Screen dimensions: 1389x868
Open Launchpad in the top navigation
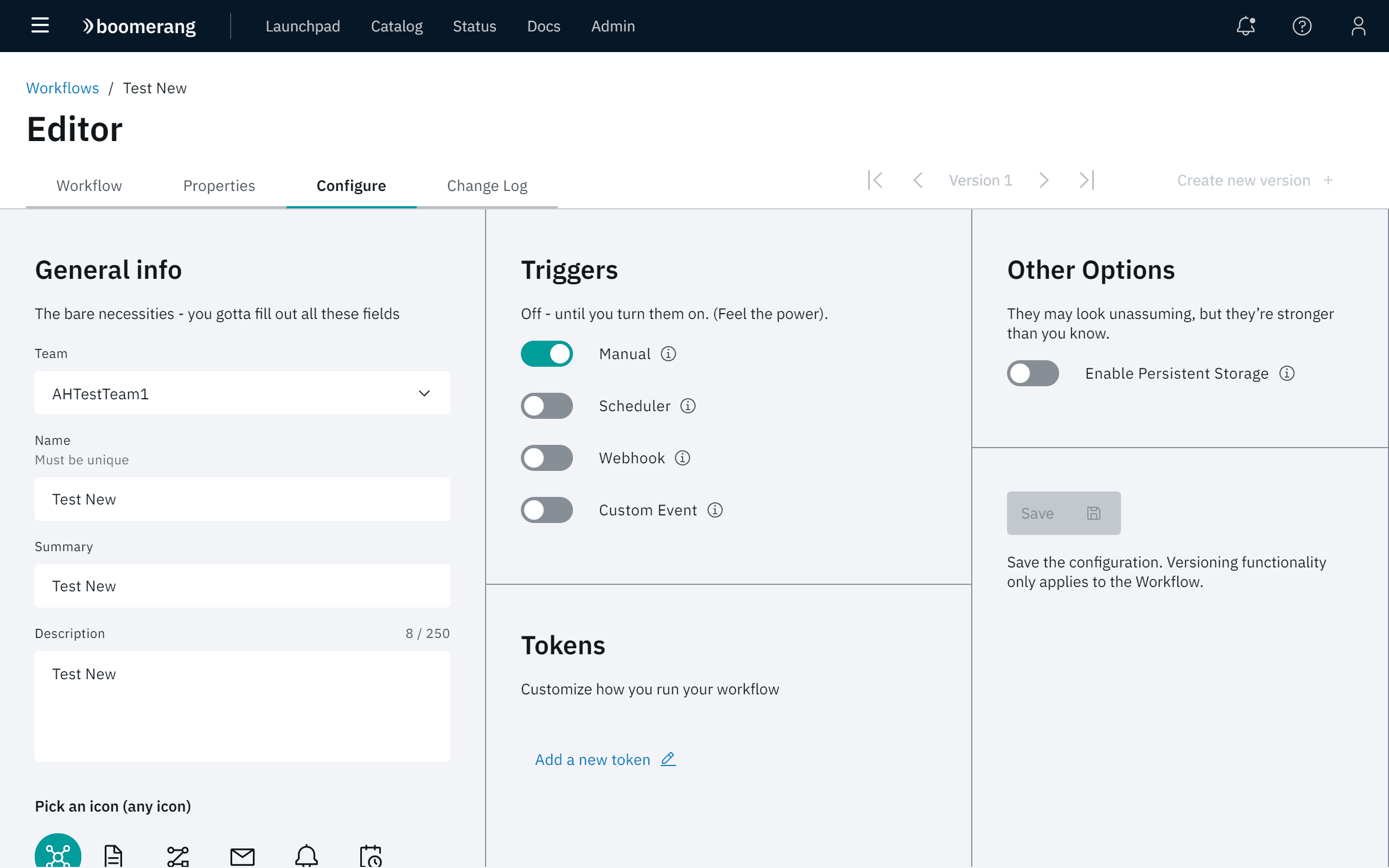(x=302, y=26)
